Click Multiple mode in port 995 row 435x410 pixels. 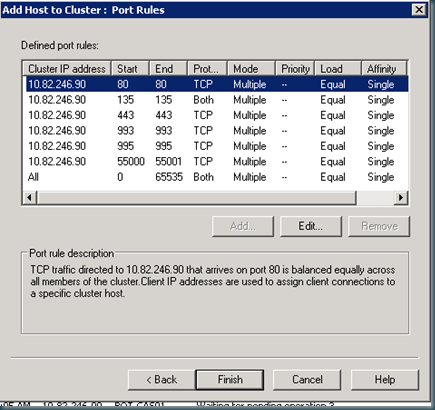(x=250, y=146)
